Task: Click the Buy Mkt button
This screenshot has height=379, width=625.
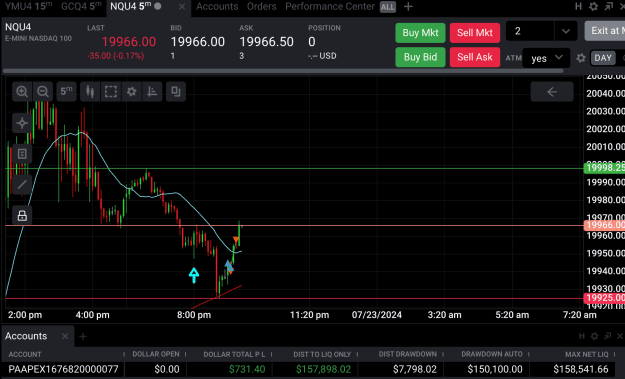Action: click(420, 33)
